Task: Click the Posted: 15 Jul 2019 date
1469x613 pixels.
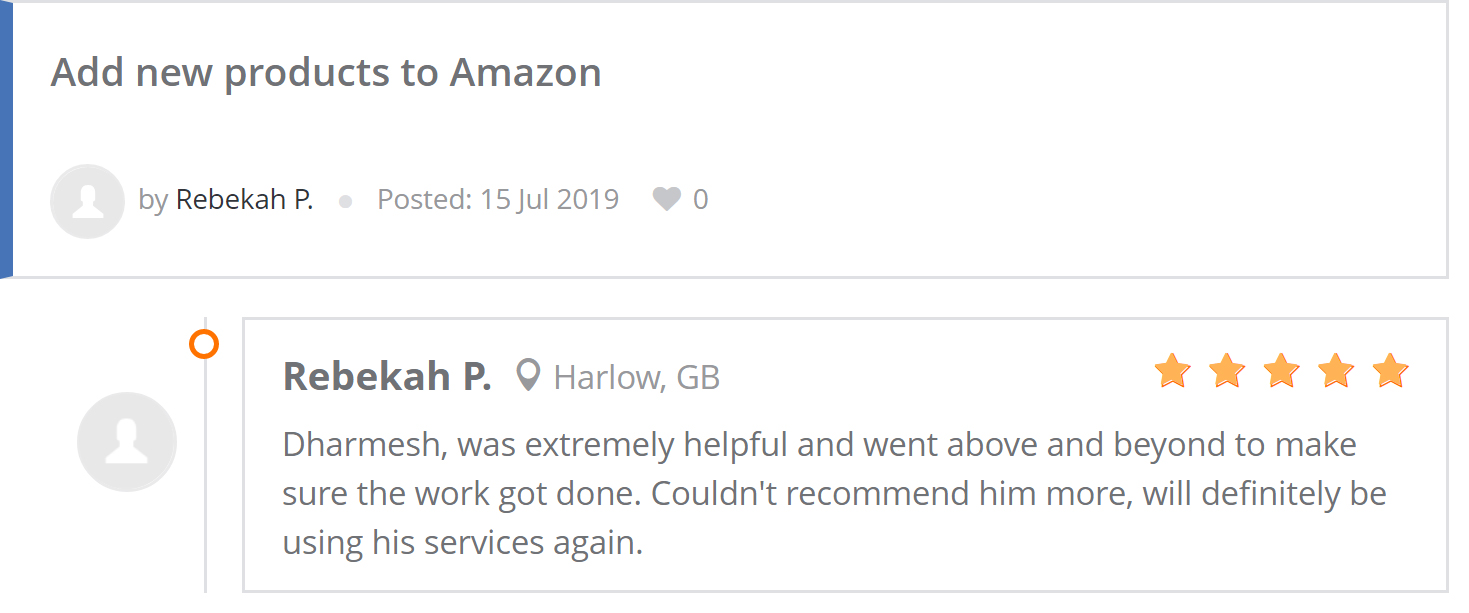Action: (x=498, y=200)
